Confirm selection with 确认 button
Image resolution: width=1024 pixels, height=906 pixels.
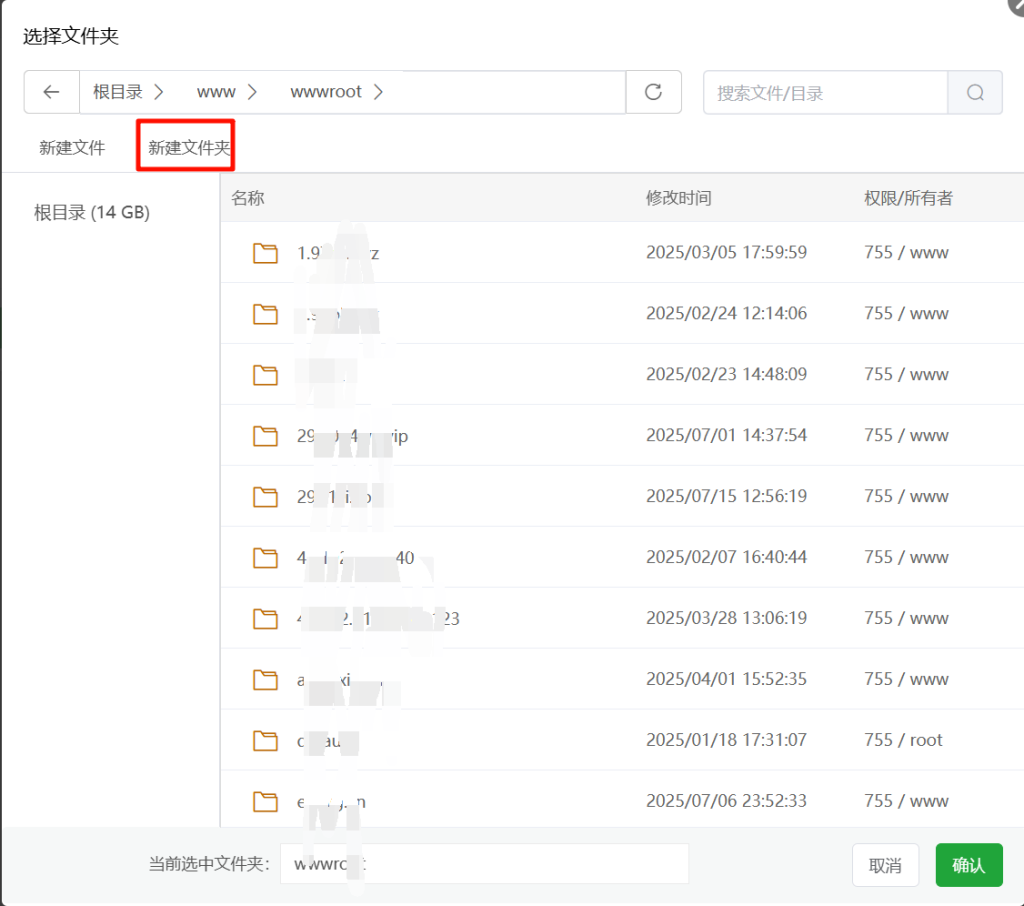pyautogui.click(x=968, y=864)
